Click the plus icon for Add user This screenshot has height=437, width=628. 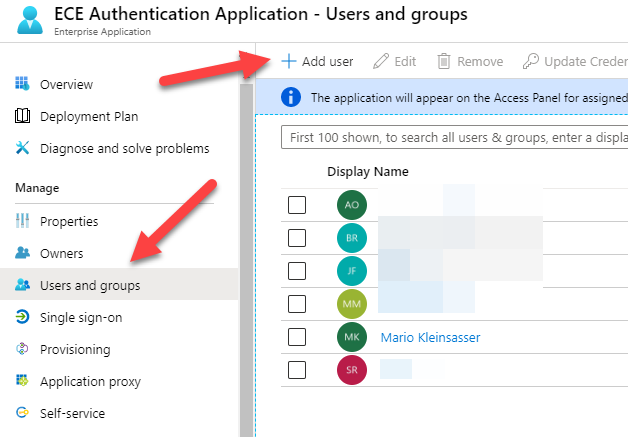289,61
